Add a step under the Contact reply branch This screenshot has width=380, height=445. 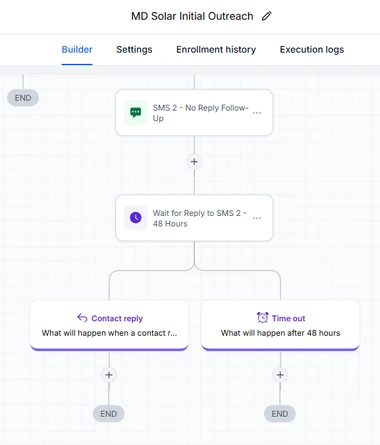point(109,375)
